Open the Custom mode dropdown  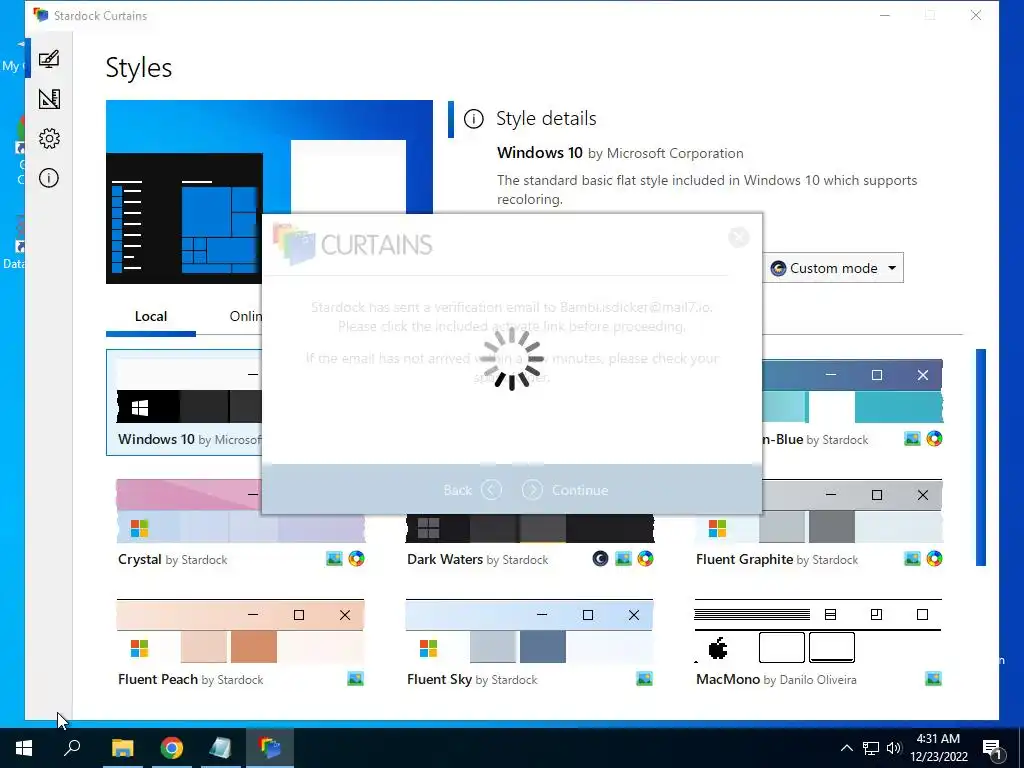pos(833,268)
